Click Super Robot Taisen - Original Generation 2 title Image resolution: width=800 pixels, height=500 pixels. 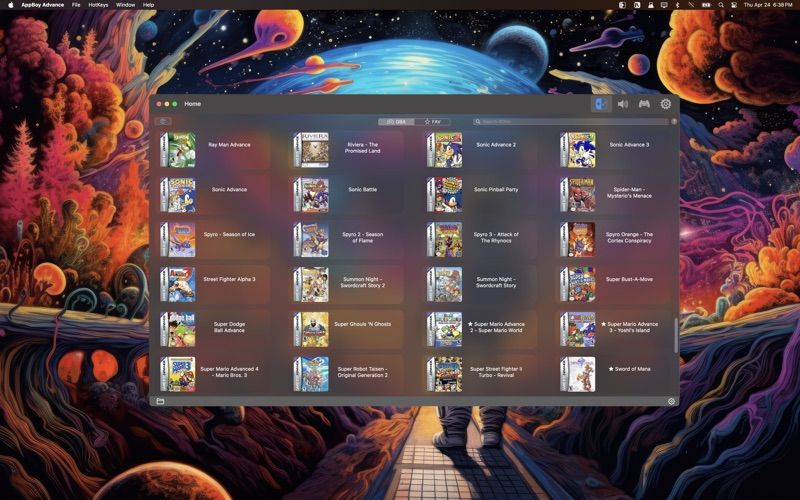point(363,372)
